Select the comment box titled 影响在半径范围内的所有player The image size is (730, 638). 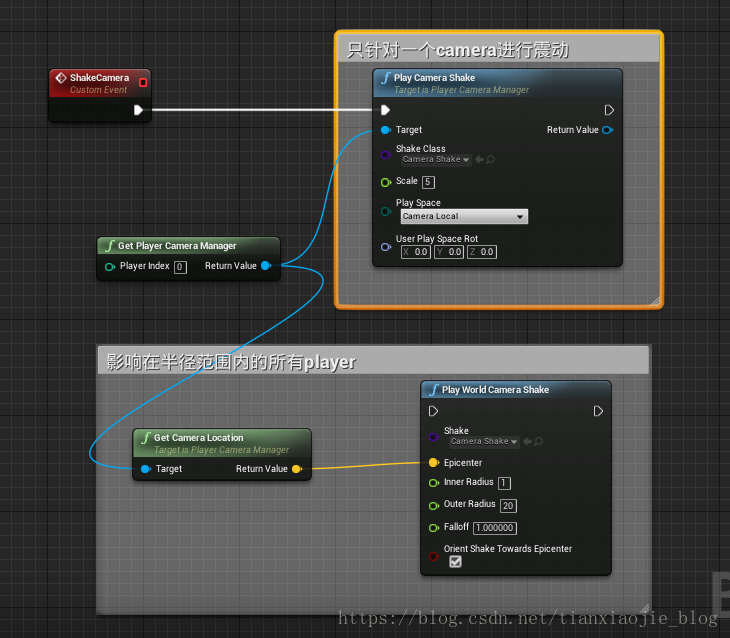click(373, 361)
